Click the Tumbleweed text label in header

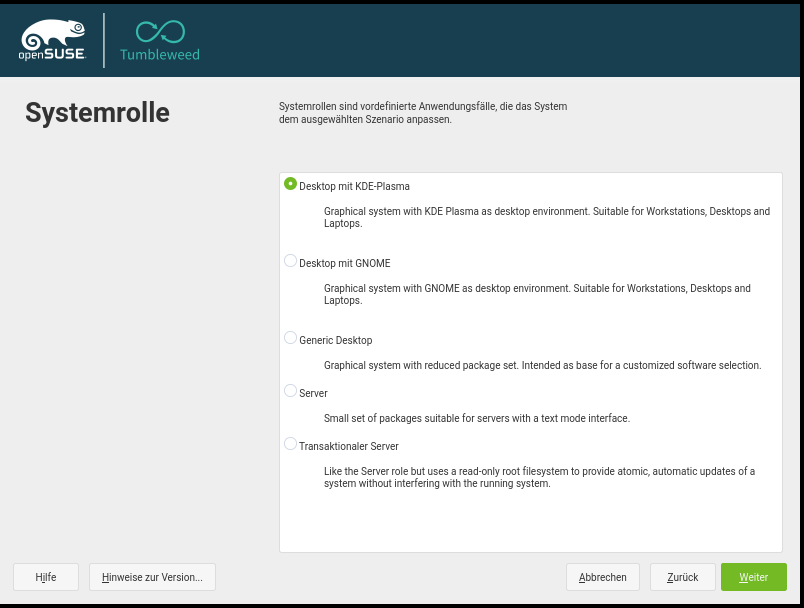click(x=160, y=55)
